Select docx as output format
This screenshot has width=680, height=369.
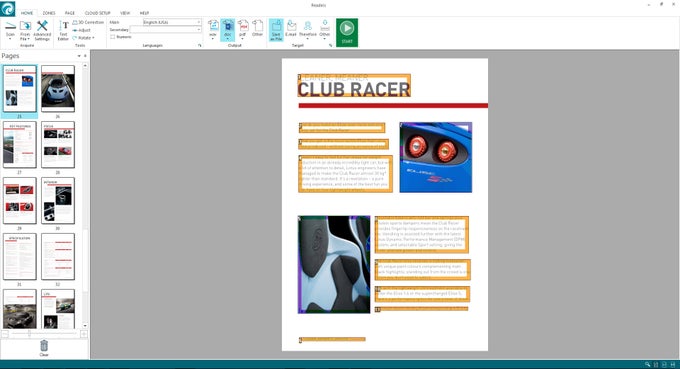coord(228,30)
